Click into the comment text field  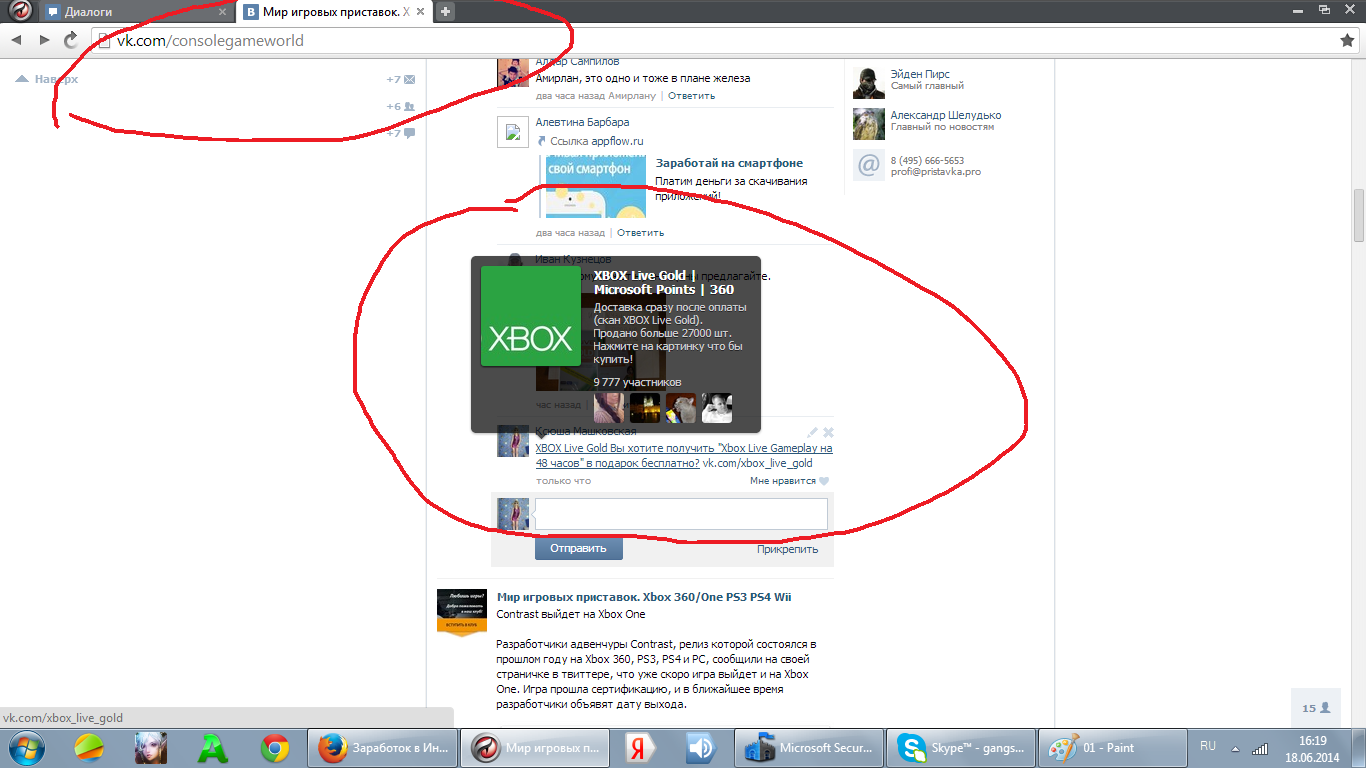tap(681, 514)
